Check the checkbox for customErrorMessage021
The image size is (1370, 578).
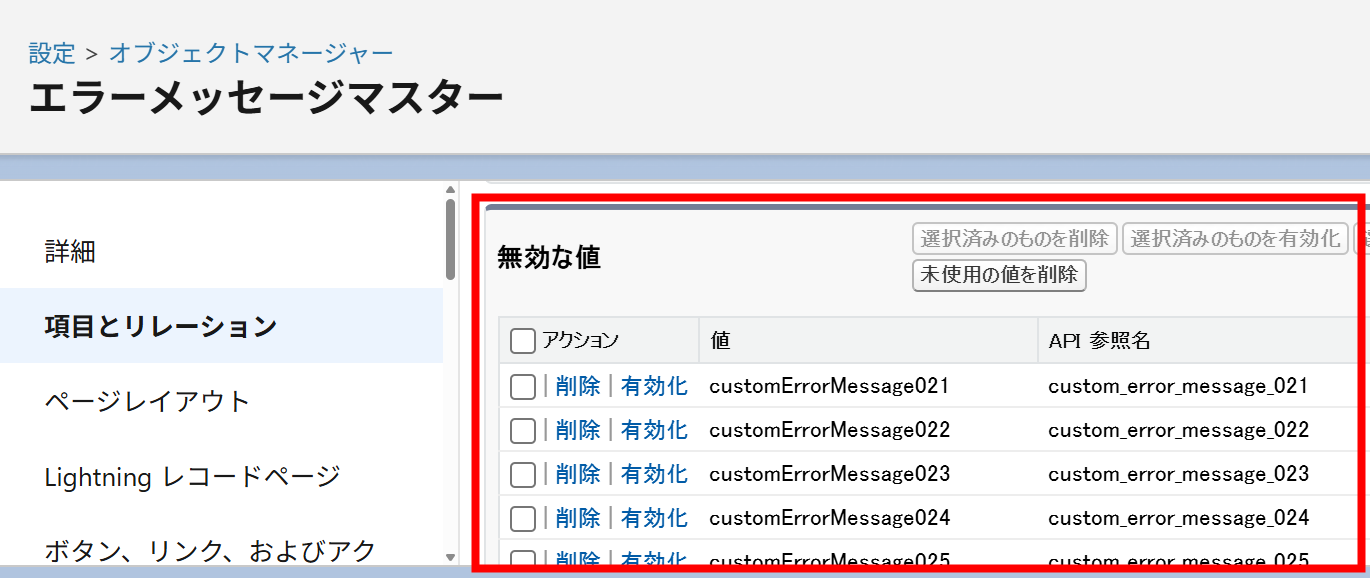coord(521,386)
